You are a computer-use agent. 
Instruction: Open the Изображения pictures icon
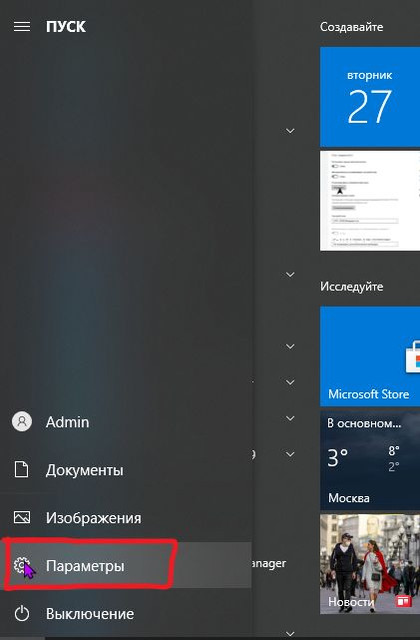pyautogui.click(x=22, y=518)
